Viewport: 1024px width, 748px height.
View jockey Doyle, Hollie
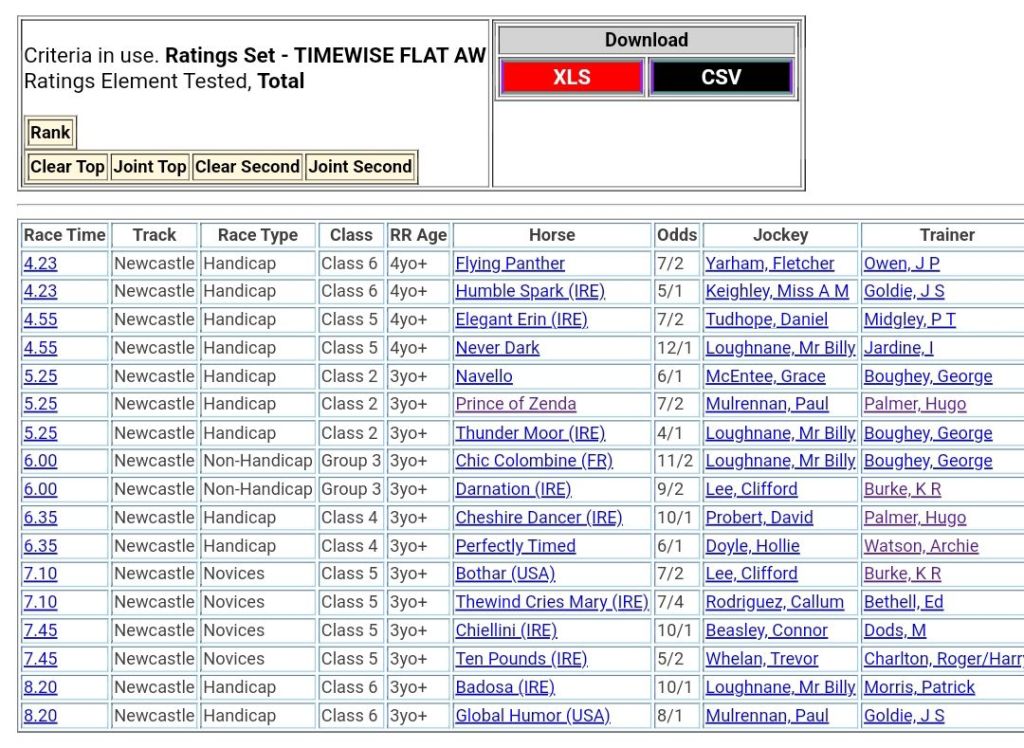[x=752, y=546]
